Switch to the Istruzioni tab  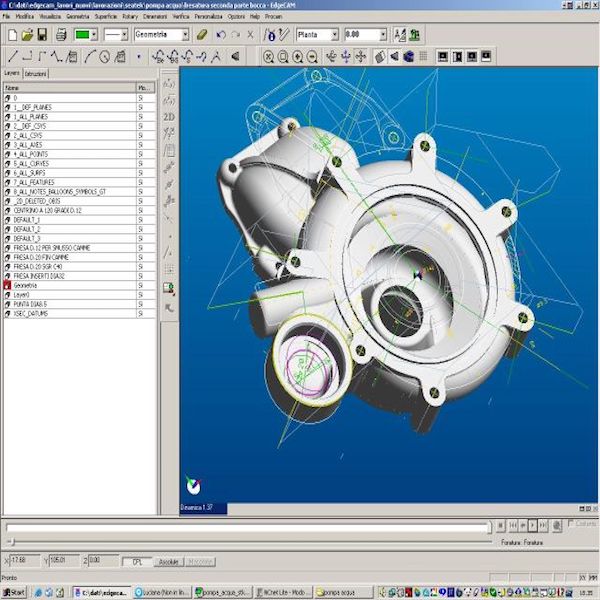[35, 74]
